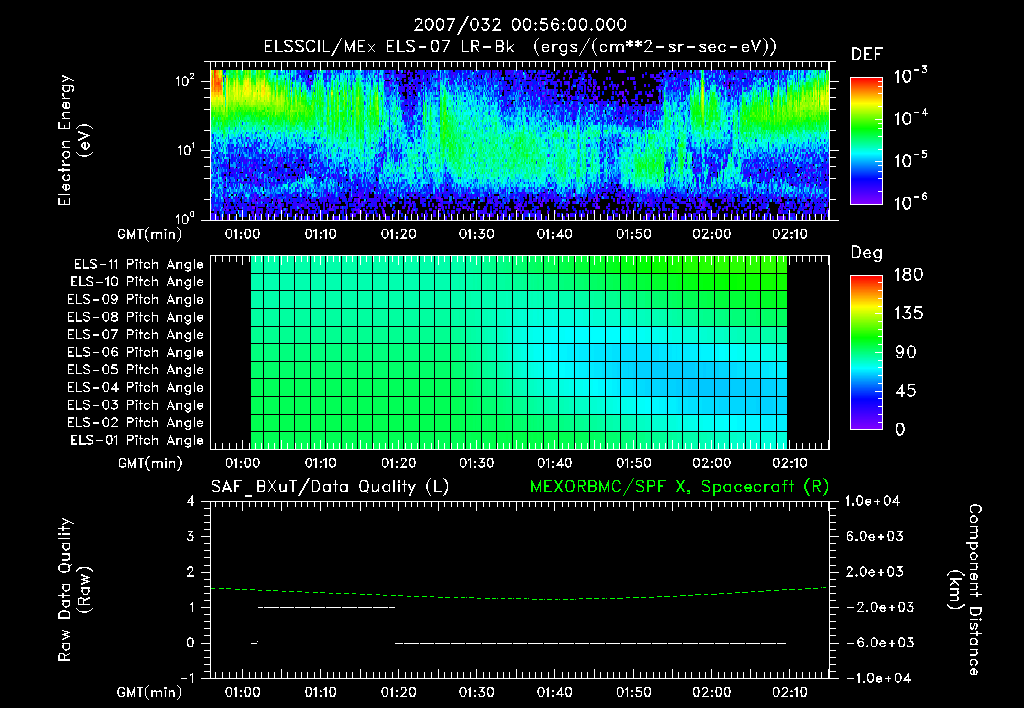Image resolution: width=1024 pixels, height=708 pixels.
Task: Select the ELS-05 Pitch Angle row label
Action: [x=136, y=370]
